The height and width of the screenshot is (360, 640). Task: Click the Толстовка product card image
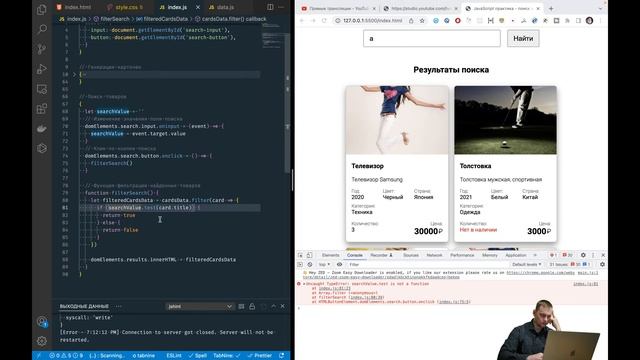coord(505,120)
